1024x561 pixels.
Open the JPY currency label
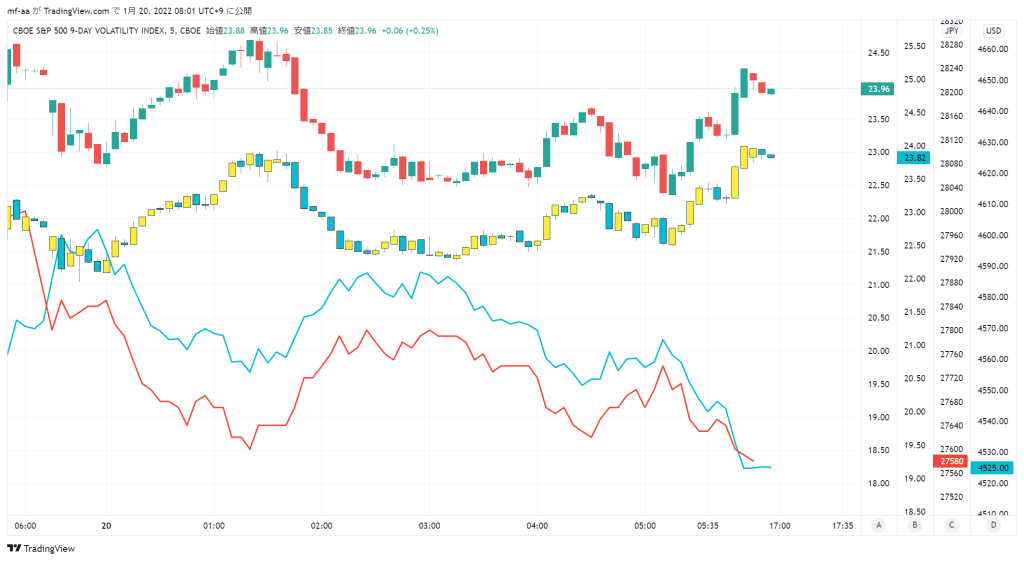[x=952, y=31]
